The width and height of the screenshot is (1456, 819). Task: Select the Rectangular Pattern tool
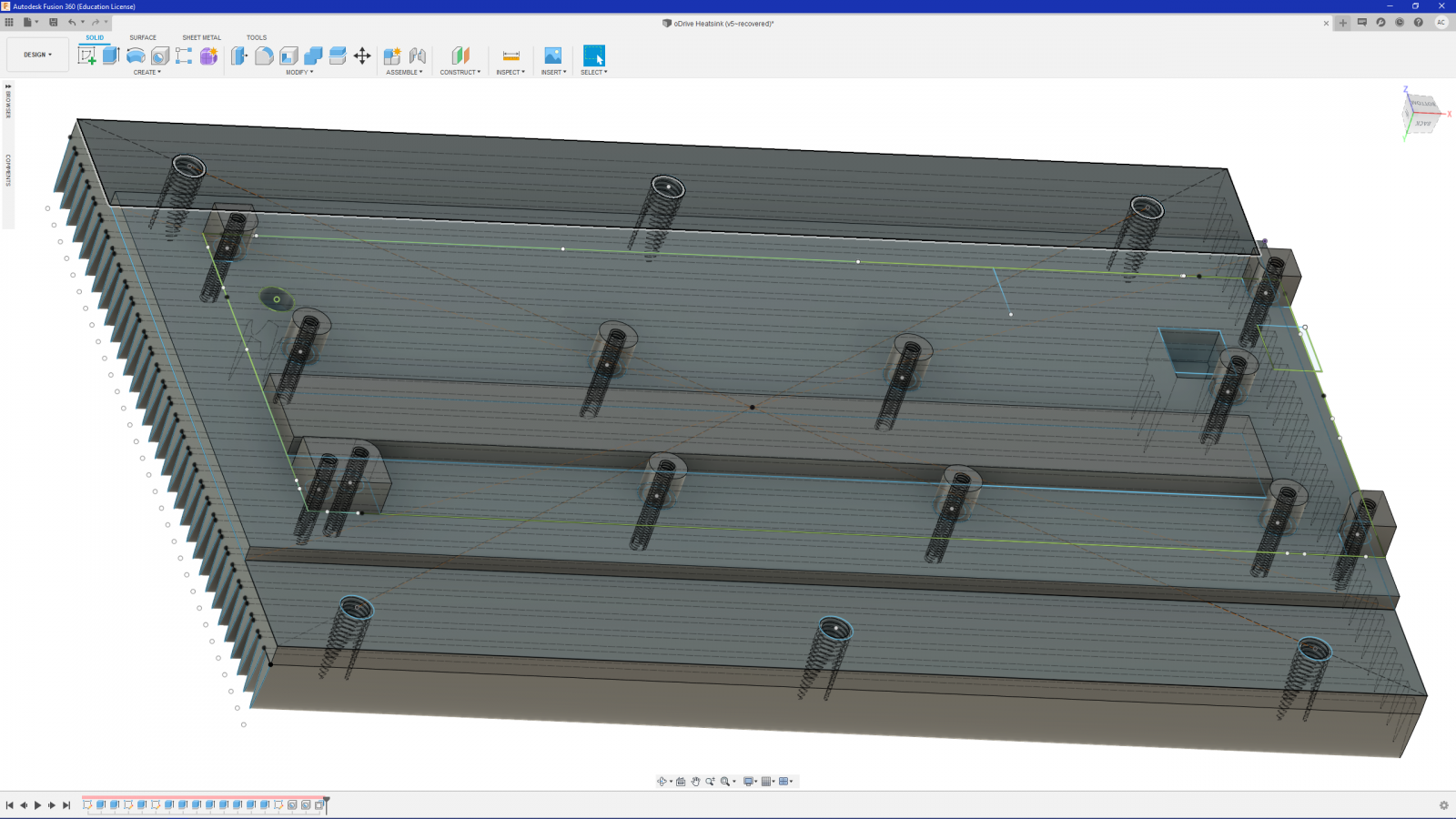tap(184, 56)
